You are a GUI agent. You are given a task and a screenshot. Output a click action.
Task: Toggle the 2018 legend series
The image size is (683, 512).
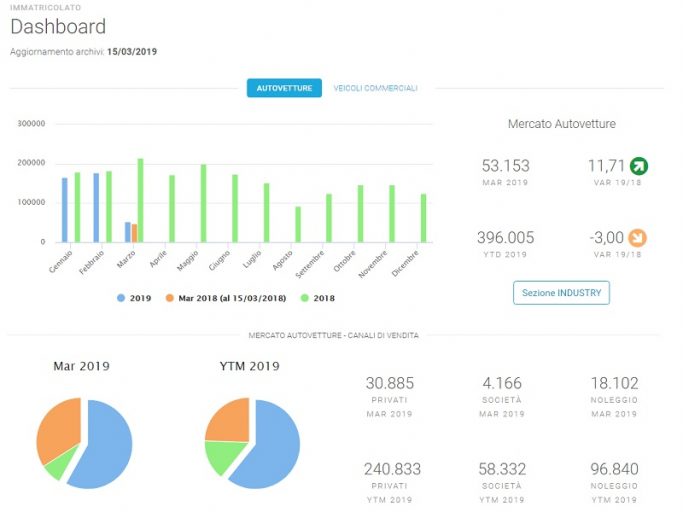click(x=318, y=298)
